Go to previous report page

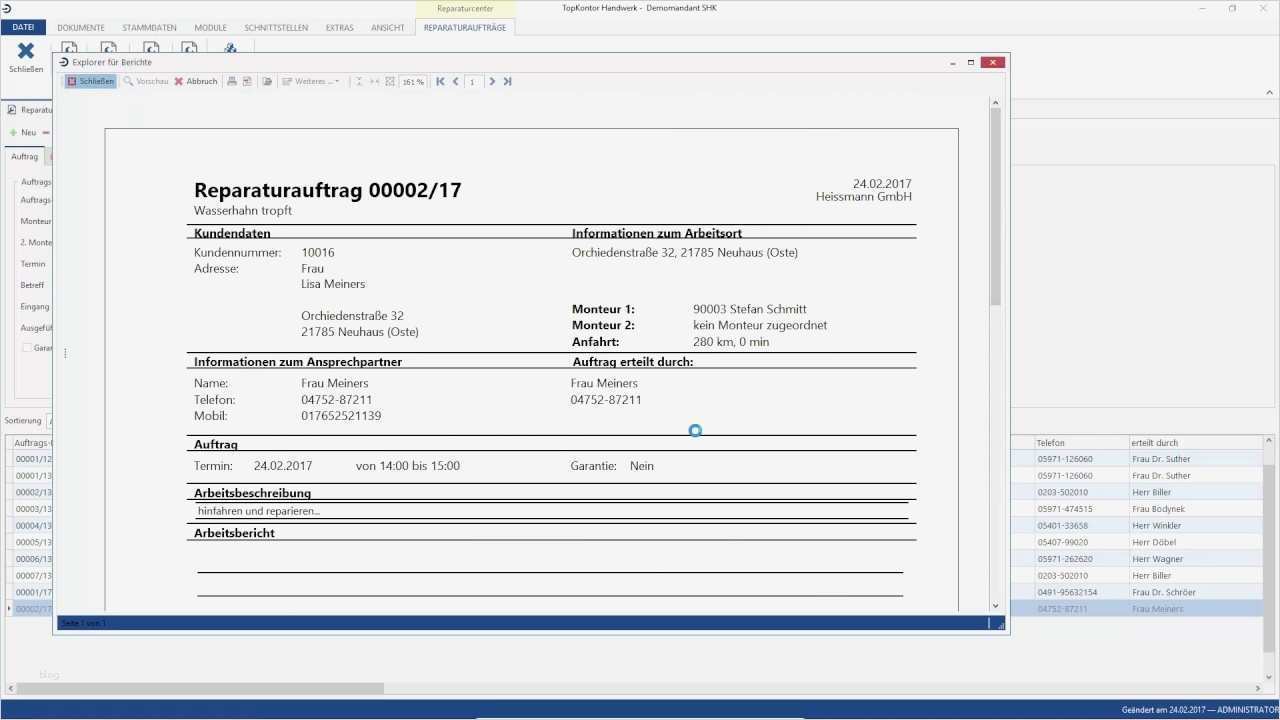[x=456, y=81]
